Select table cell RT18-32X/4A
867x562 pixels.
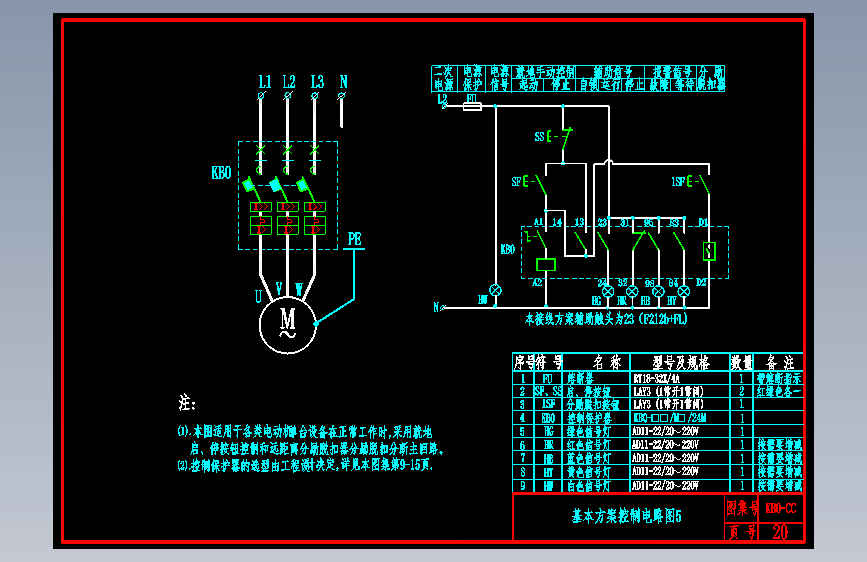[656, 379]
